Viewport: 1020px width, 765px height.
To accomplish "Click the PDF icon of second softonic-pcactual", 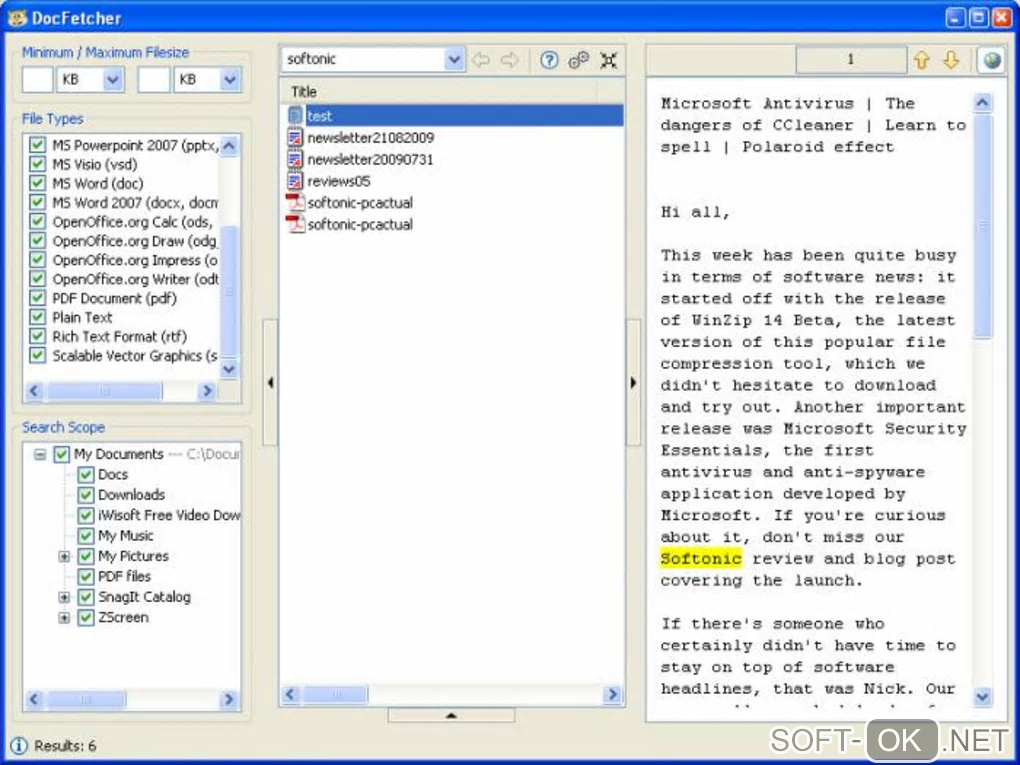I will [x=295, y=224].
